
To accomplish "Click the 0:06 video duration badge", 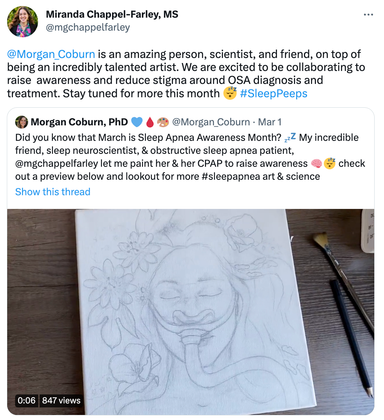I will coord(26,400).
